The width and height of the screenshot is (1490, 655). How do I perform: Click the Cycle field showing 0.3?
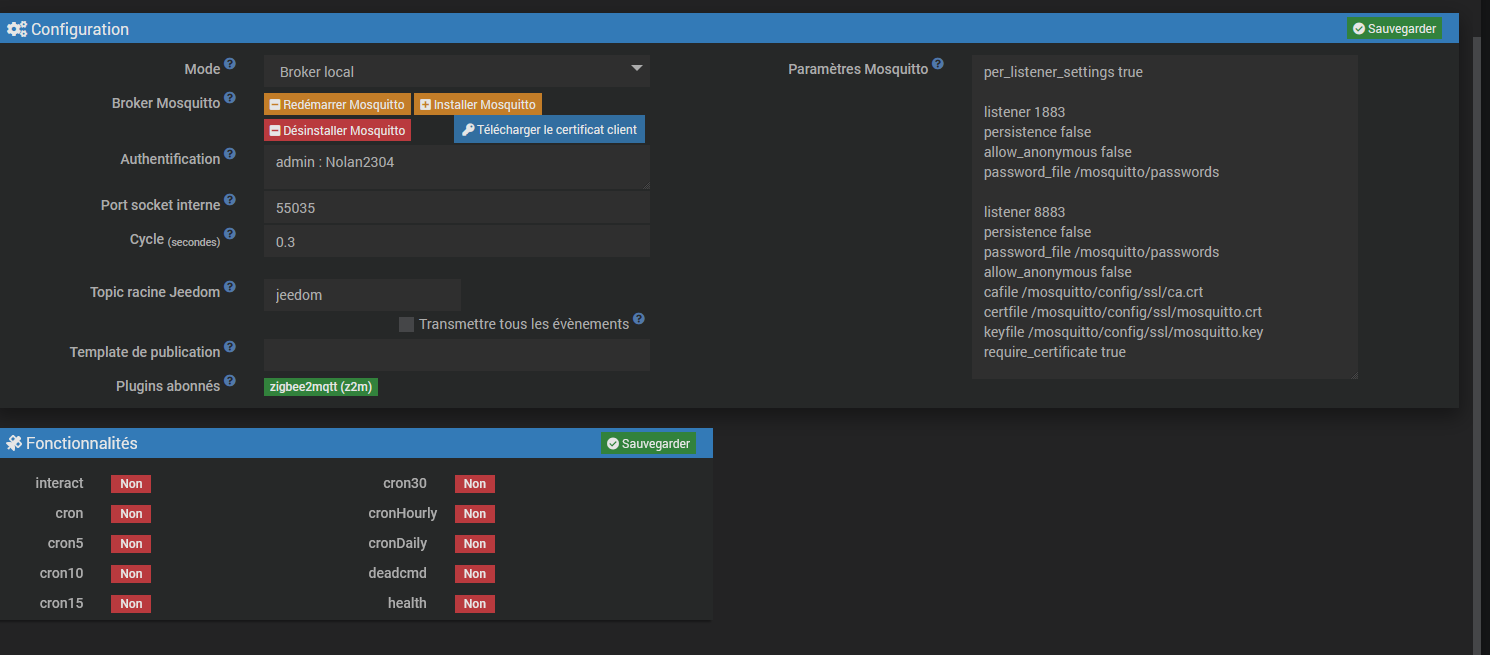coord(457,241)
